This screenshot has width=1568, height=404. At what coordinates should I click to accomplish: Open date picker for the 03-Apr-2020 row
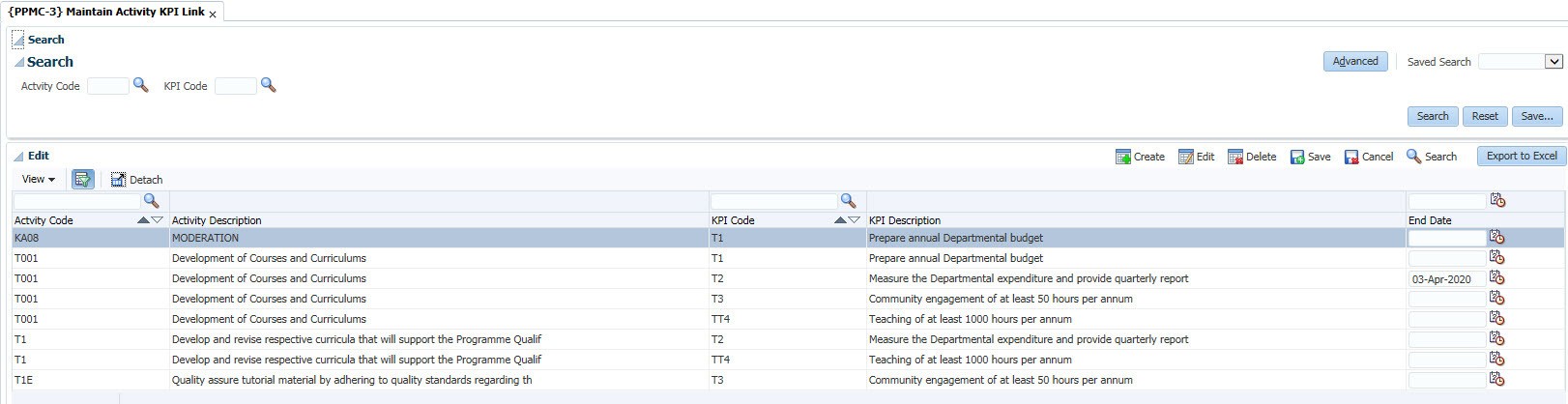[1497, 278]
